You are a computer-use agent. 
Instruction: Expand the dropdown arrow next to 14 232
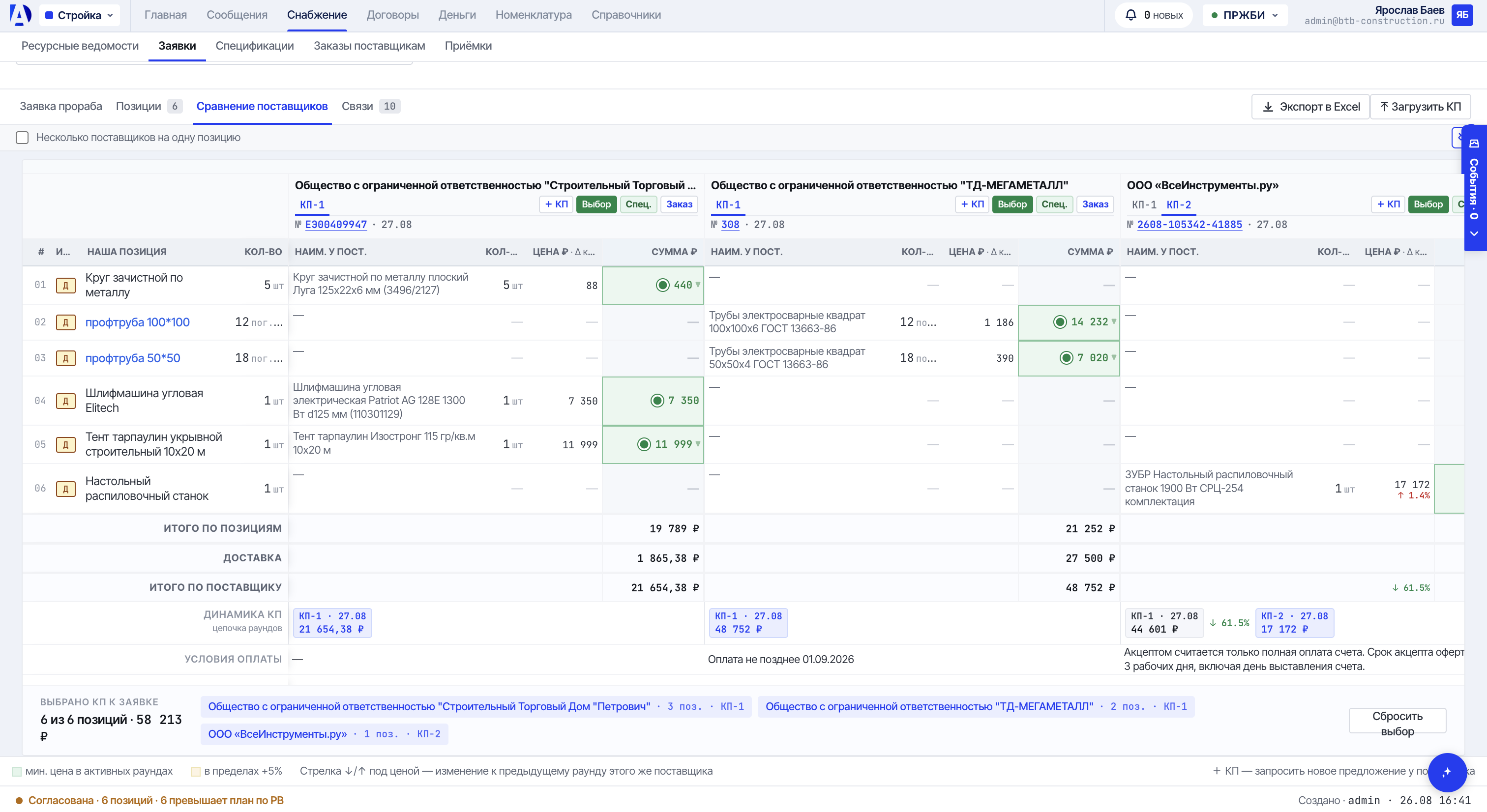coord(1113,321)
